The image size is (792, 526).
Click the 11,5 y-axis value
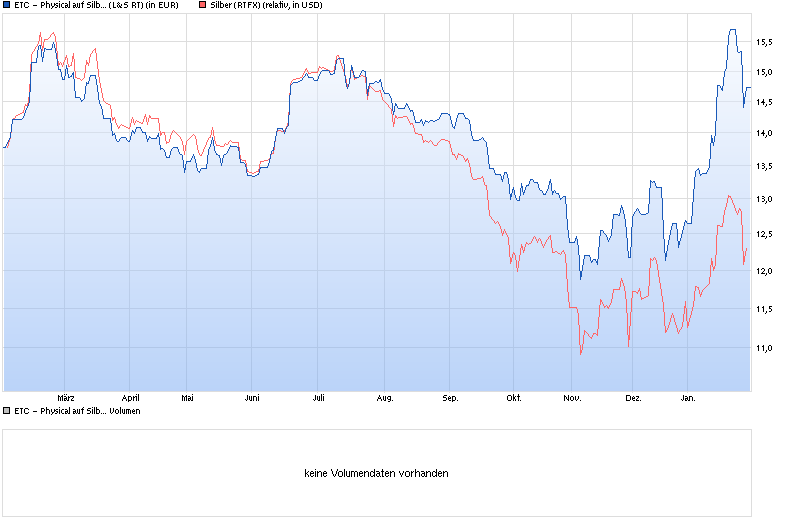click(764, 309)
